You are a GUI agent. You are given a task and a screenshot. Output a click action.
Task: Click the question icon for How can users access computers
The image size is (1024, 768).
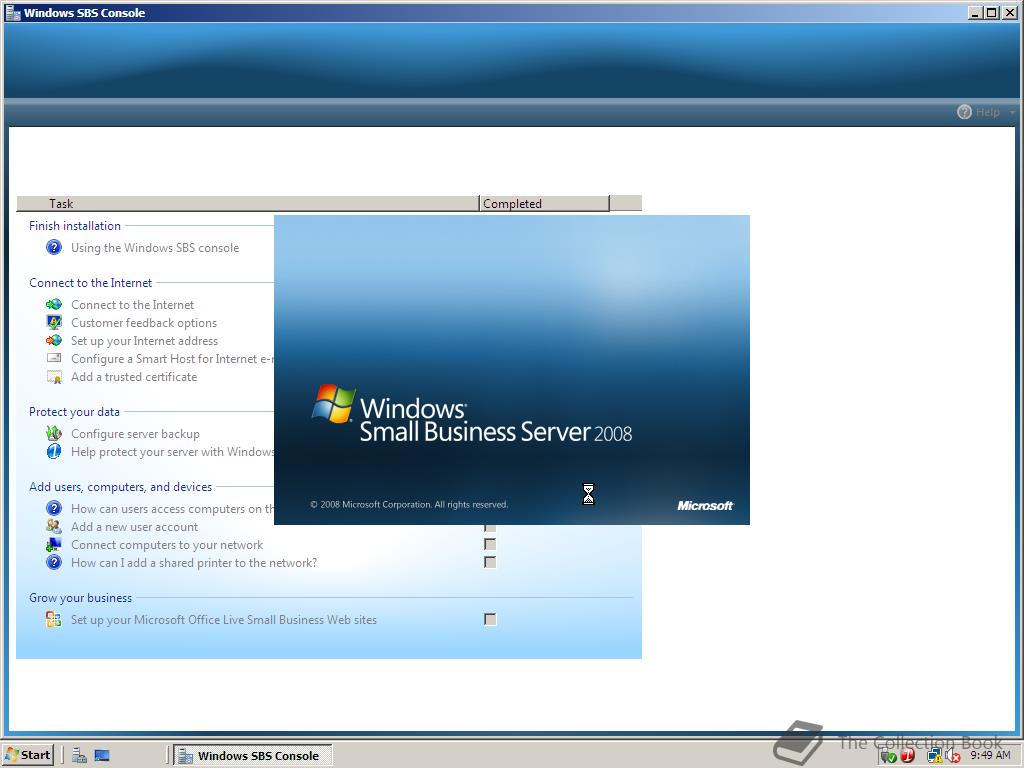[x=54, y=508]
